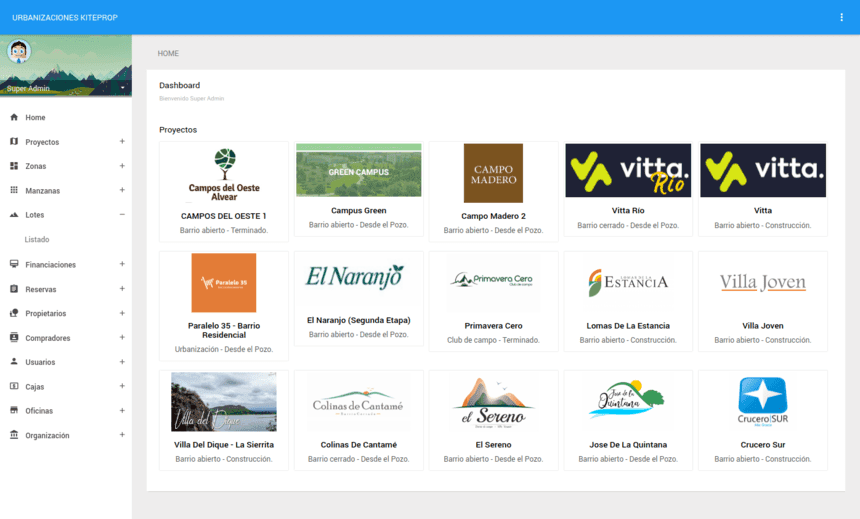
Task: Click the Vitta Río logo image
Action: point(628,170)
